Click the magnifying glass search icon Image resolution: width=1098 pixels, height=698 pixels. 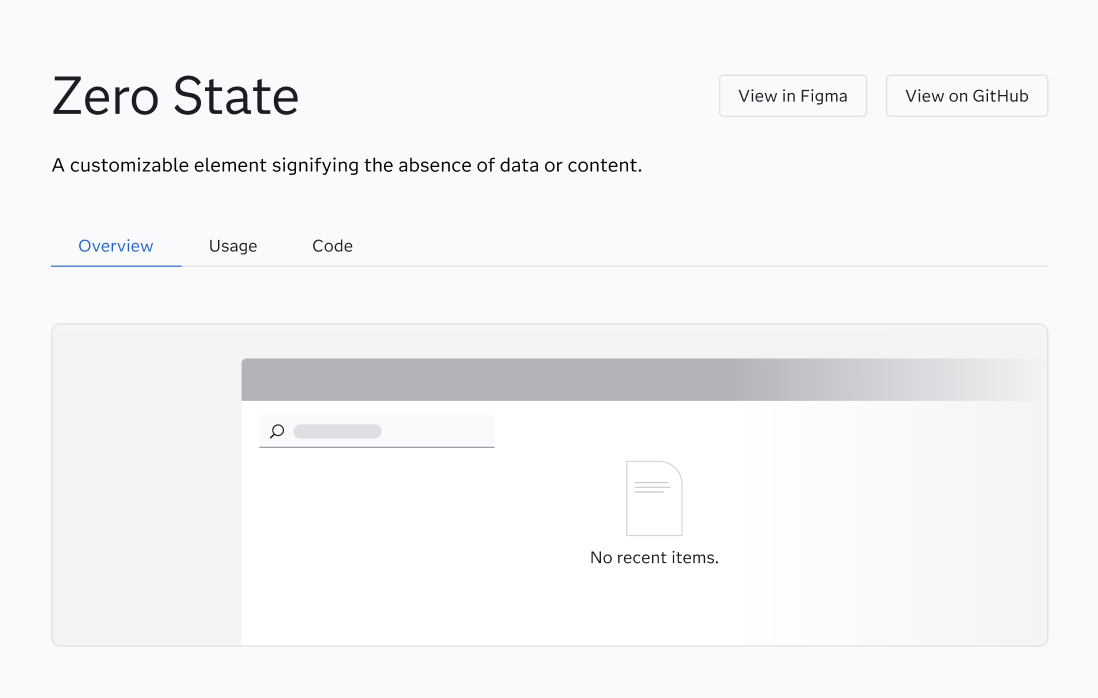click(277, 431)
